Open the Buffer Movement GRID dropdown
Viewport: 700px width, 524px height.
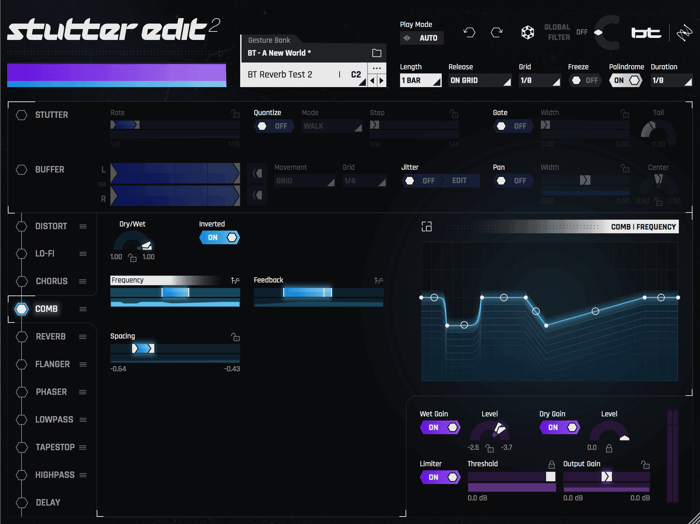point(304,181)
